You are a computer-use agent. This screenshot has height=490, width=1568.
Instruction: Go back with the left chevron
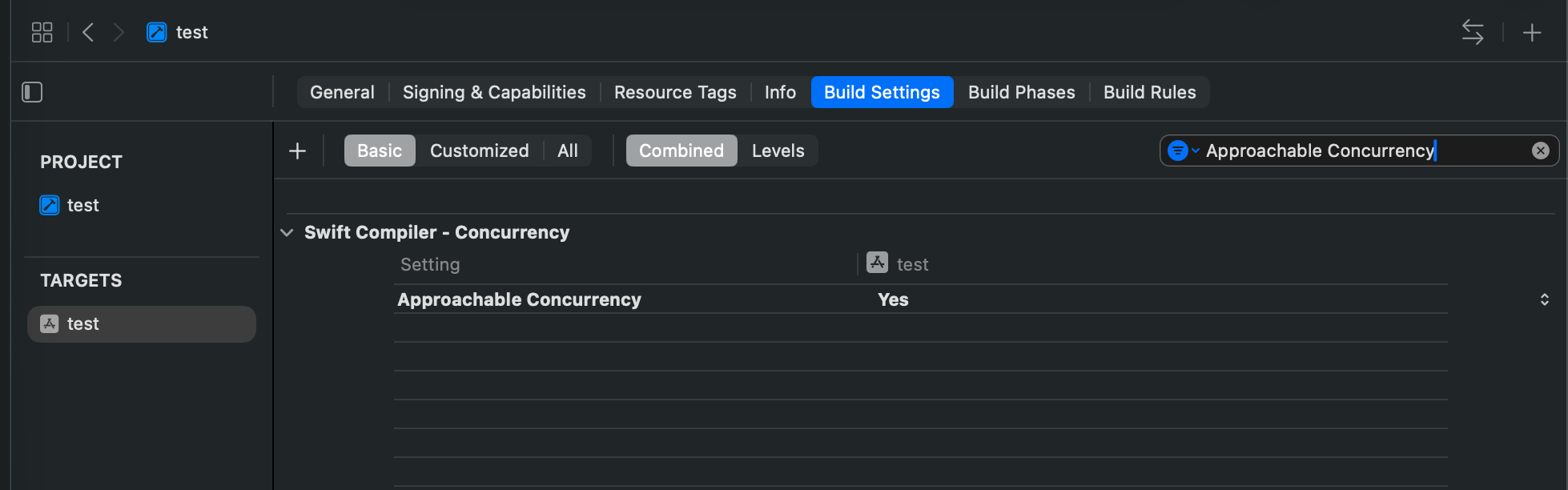point(88,32)
